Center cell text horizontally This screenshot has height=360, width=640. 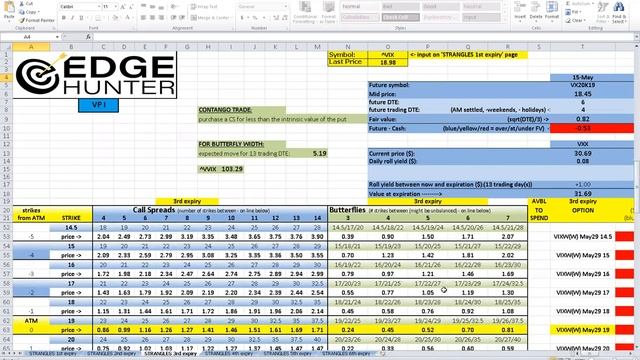(x=152, y=18)
